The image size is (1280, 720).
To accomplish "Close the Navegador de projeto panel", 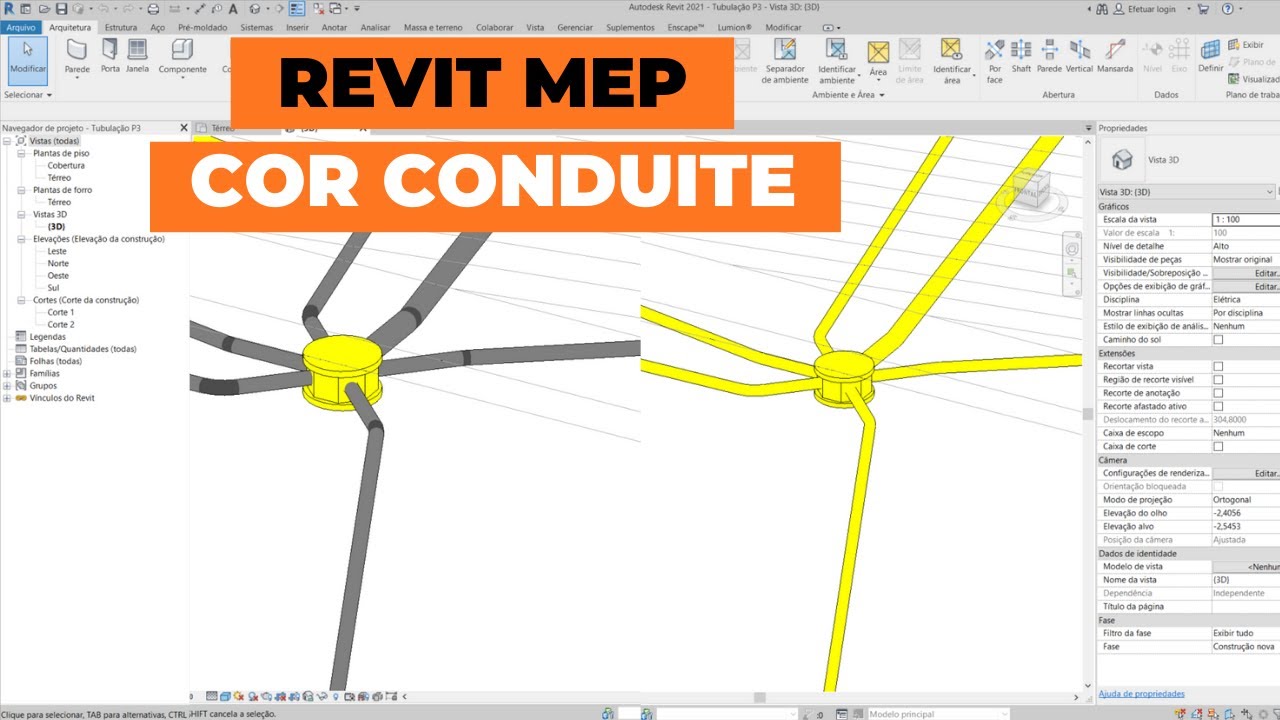I will (x=183, y=128).
